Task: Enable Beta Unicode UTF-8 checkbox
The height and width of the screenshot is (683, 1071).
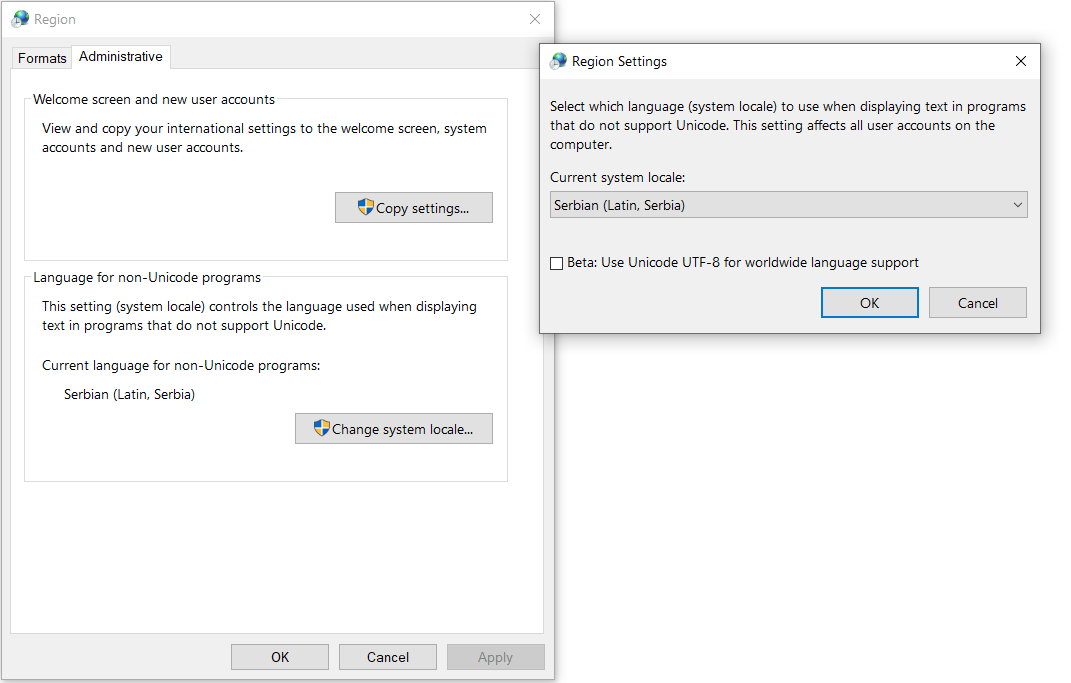Action: coord(557,263)
